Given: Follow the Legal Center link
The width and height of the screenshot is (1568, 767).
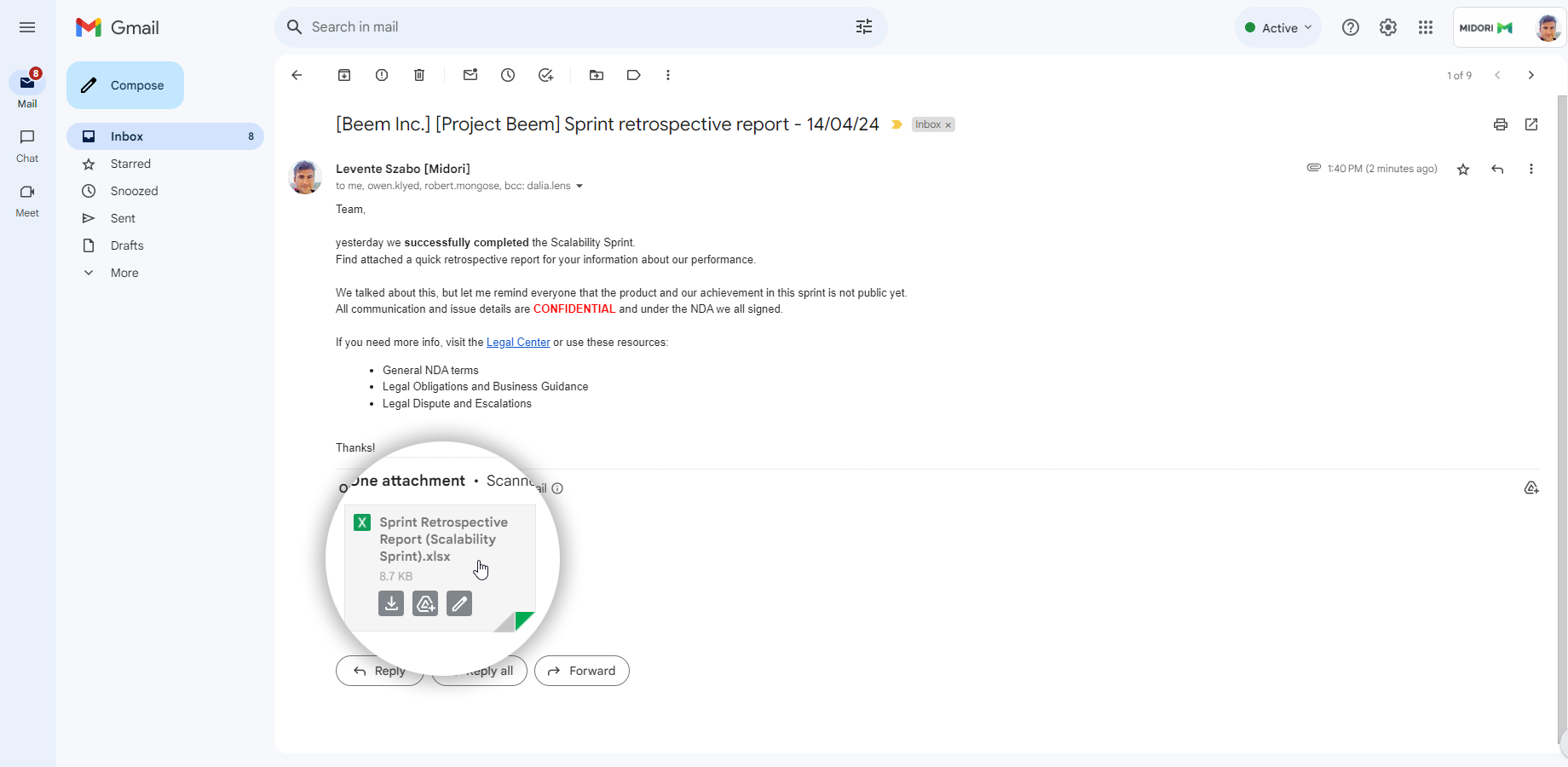Looking at the screenshot, I should pyautogui.click(x=518, y=343).
